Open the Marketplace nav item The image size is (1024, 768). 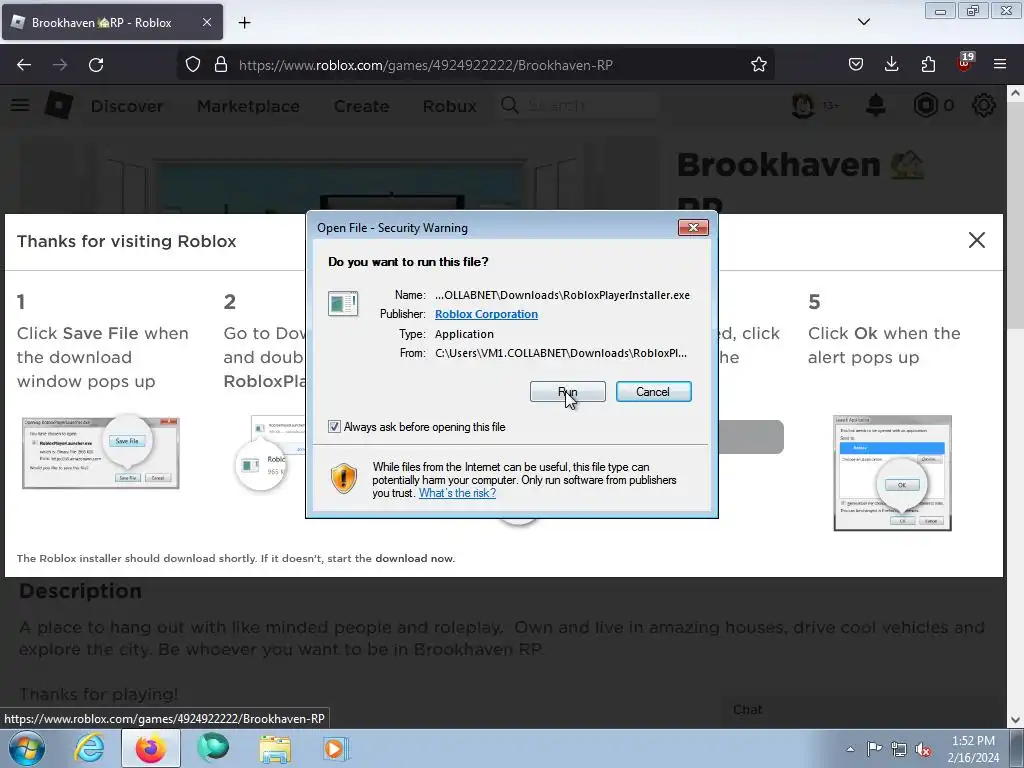click(248, 106)
